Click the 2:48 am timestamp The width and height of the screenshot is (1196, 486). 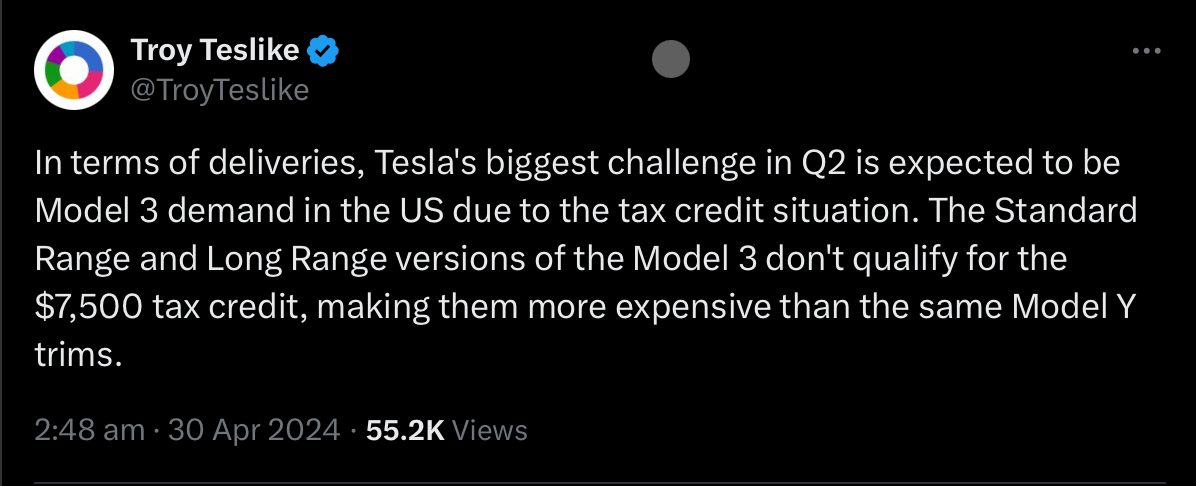(x=90, y=430)
